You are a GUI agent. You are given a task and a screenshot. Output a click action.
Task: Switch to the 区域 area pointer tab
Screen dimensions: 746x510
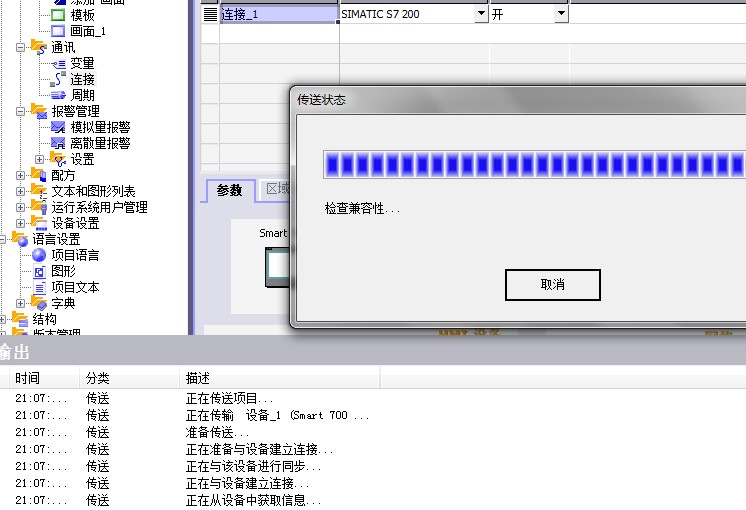(276, 190)
